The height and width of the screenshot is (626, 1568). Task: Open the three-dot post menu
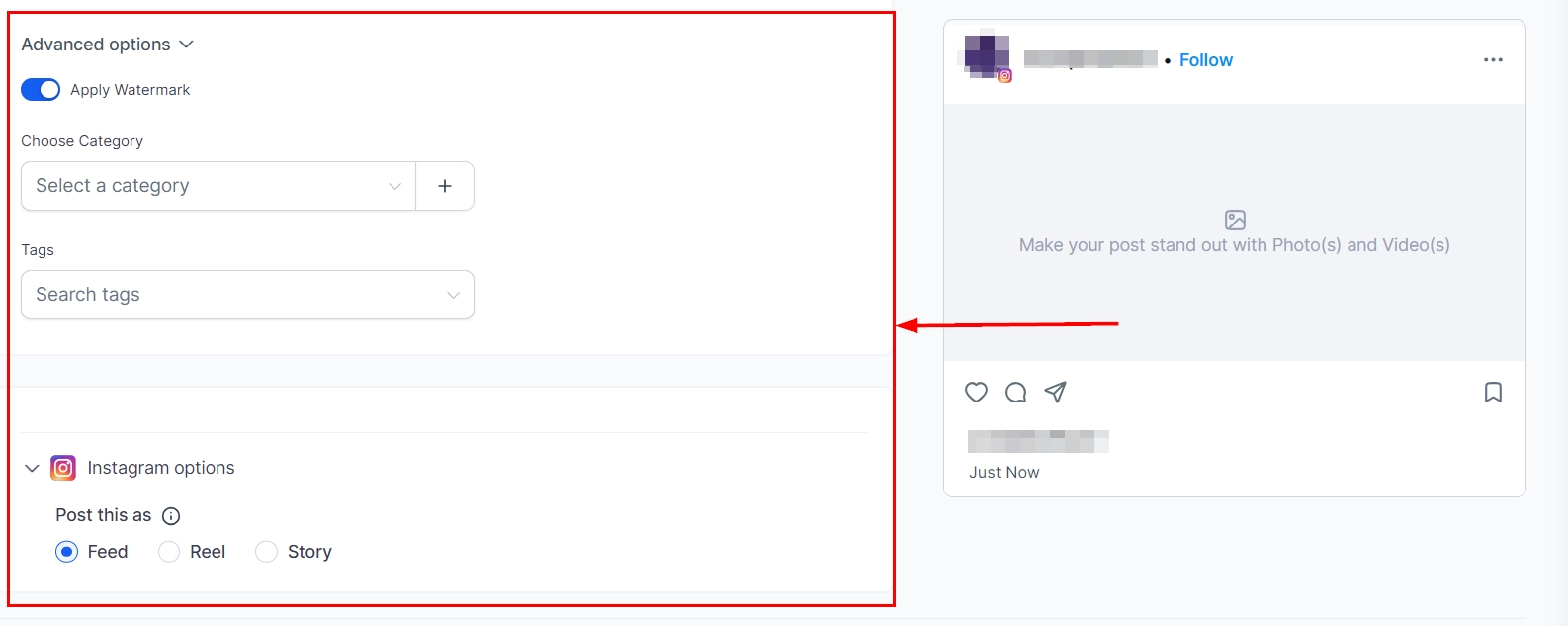click(1493, 60)
